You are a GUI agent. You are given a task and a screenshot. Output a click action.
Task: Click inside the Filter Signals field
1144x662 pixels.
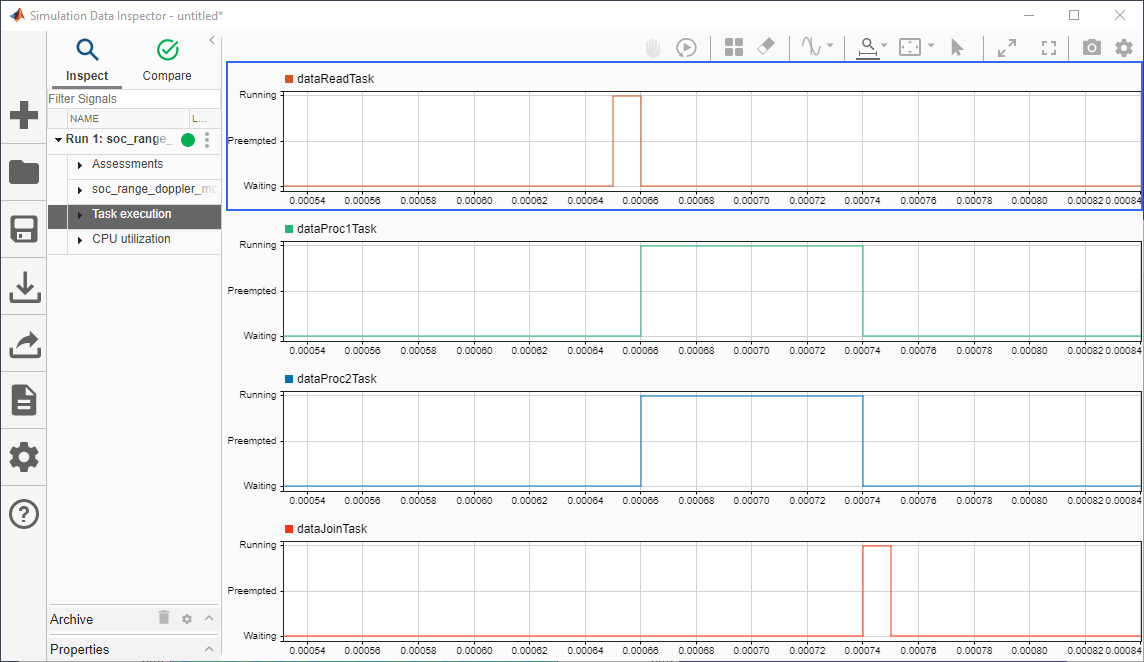(x=130, y=98)
